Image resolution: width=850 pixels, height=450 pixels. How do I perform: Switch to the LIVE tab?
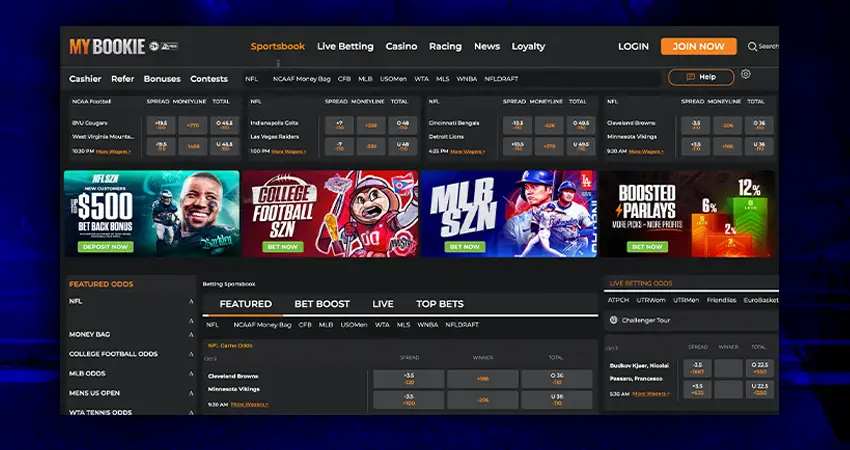[x=383, y=304]
